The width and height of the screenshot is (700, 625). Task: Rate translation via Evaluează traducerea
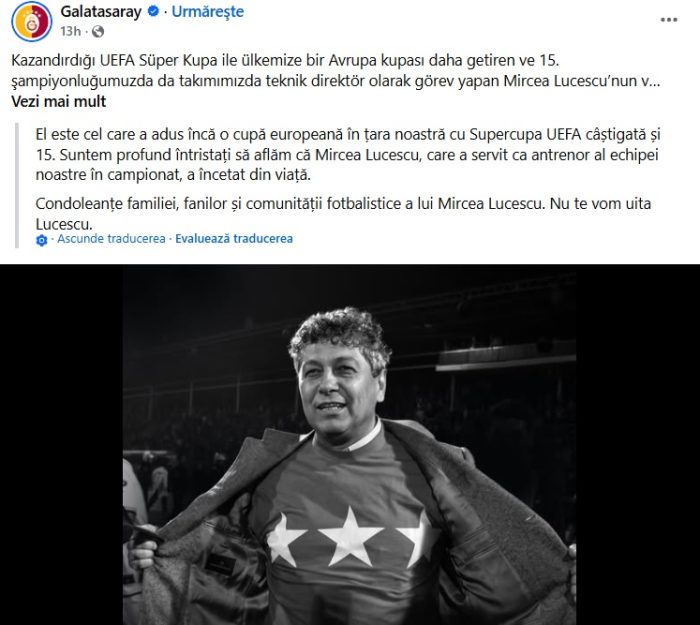(x=234, y=239)
